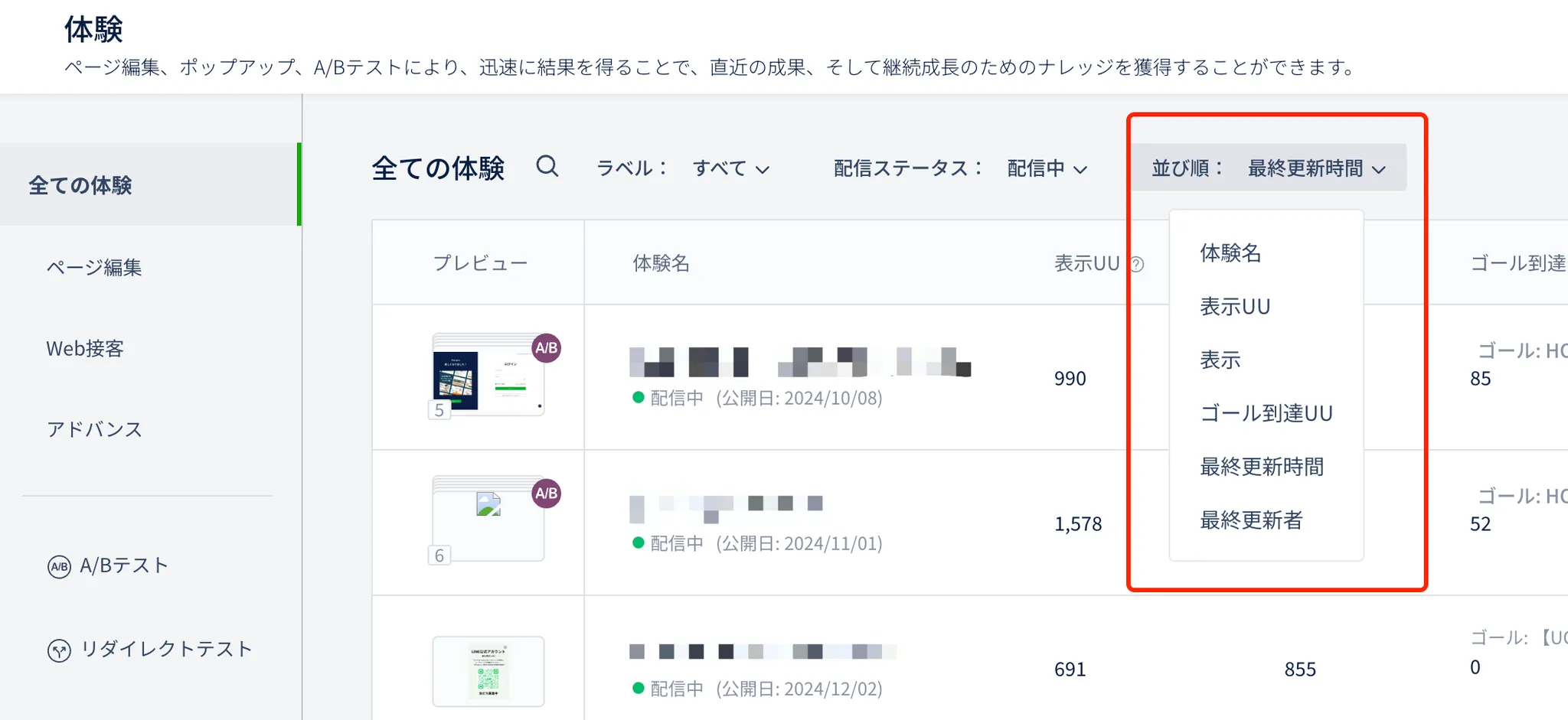Click the A/Bテスト circle icon in sidebar
The height and width of the screenshot is (720, 1568).
59,567
